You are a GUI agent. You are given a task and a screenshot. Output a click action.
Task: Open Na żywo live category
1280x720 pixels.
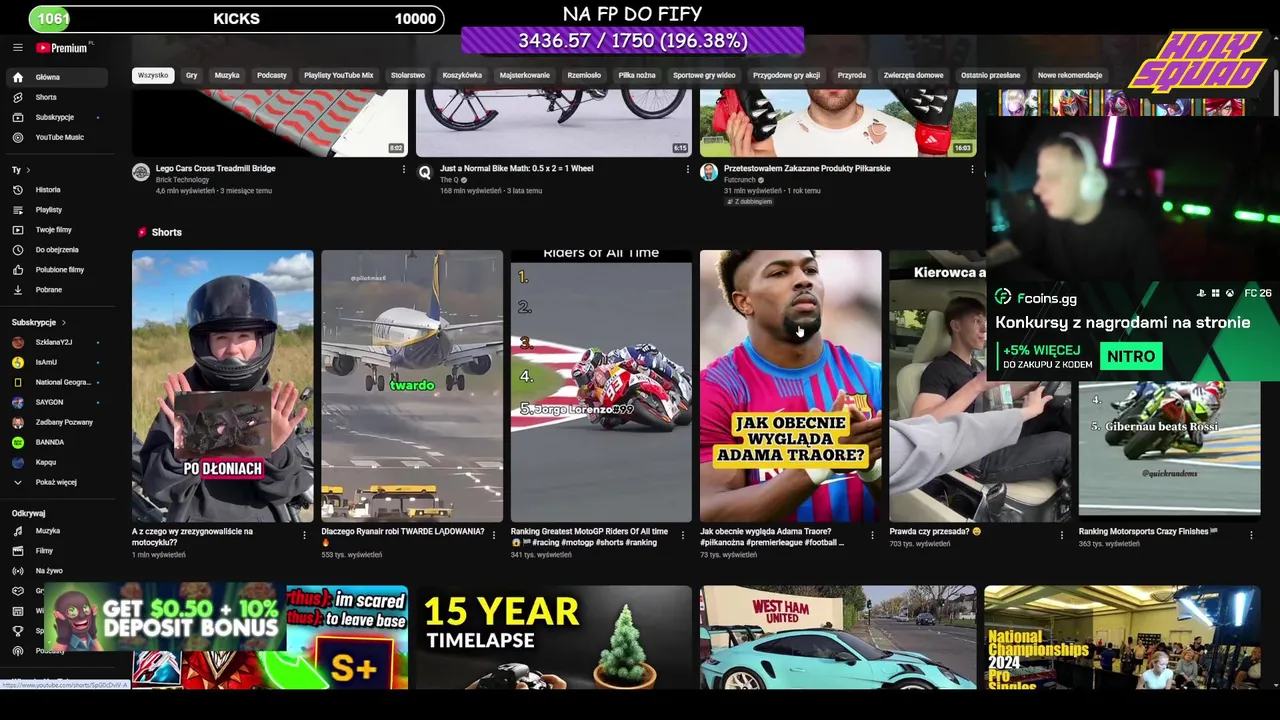click(58, 571)
